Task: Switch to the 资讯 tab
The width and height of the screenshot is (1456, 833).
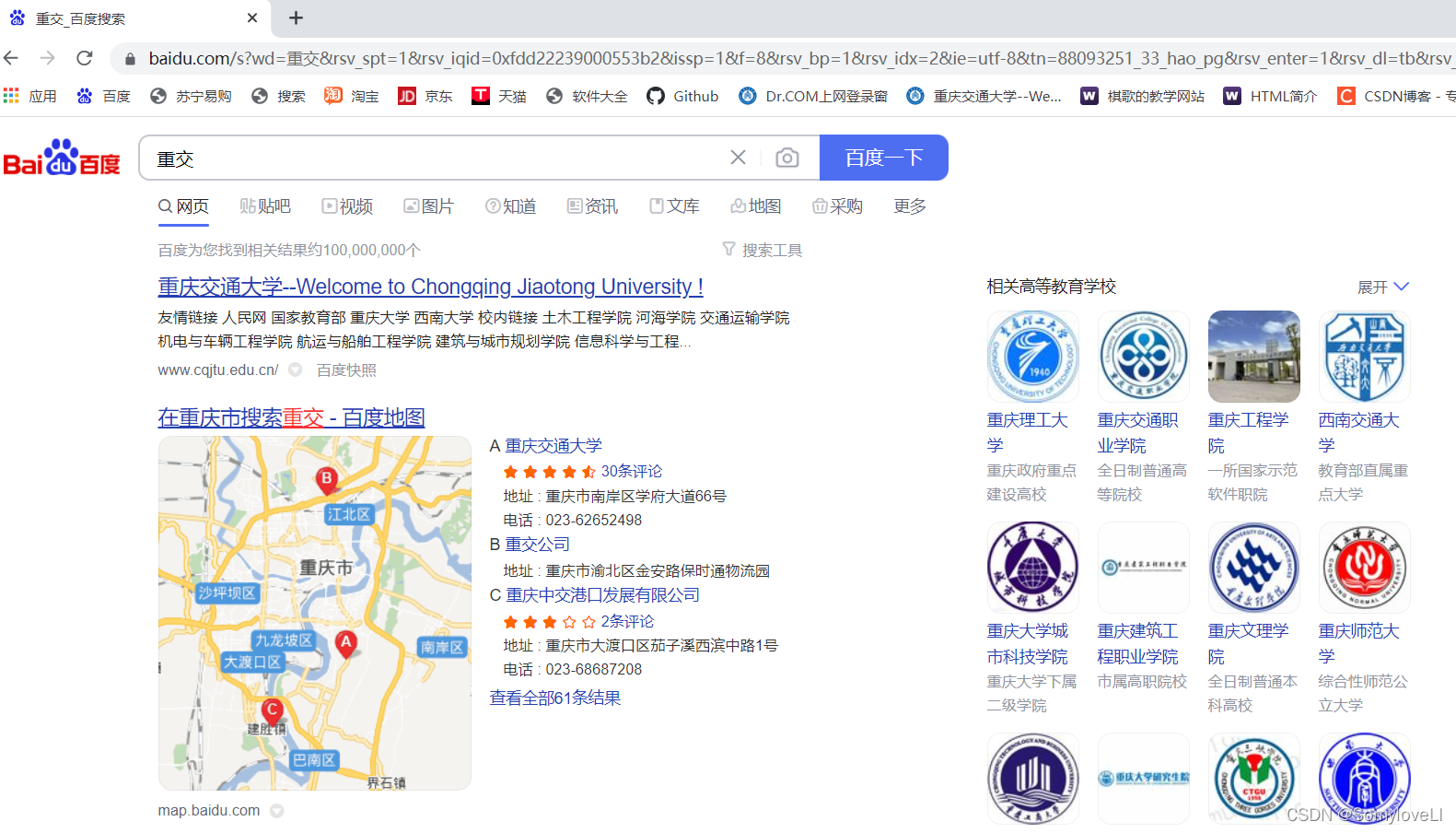Action: (592, 206)
